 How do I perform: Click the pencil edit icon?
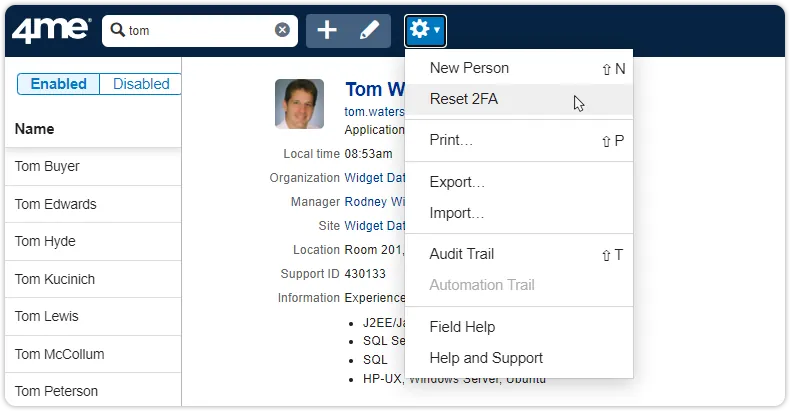pyautogui.click(x=369, y=30)
